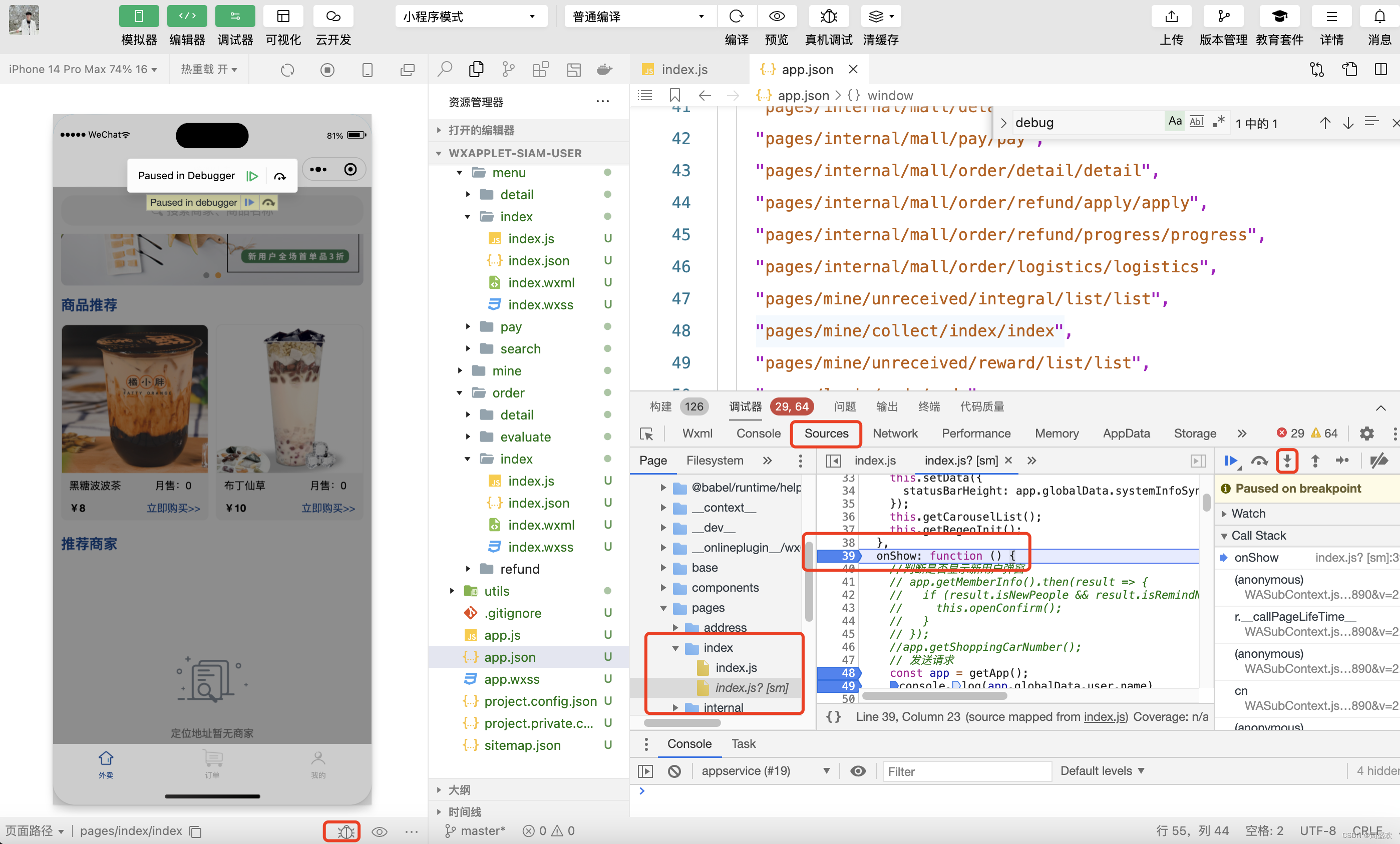Click the deactivate breakpoints icon
This screenshot has height=844, width=1400.
pyautogui.click(x=1378, y=460)
